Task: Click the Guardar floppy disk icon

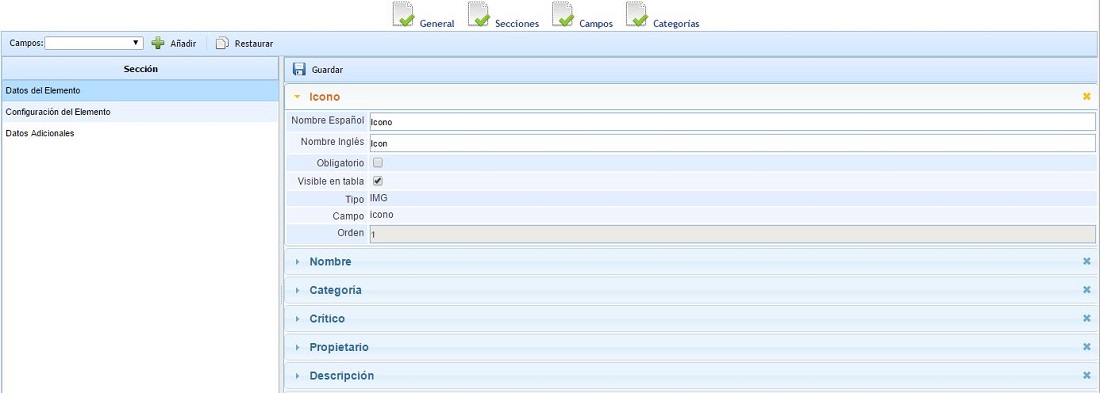Action: click(x=300, y=69)
